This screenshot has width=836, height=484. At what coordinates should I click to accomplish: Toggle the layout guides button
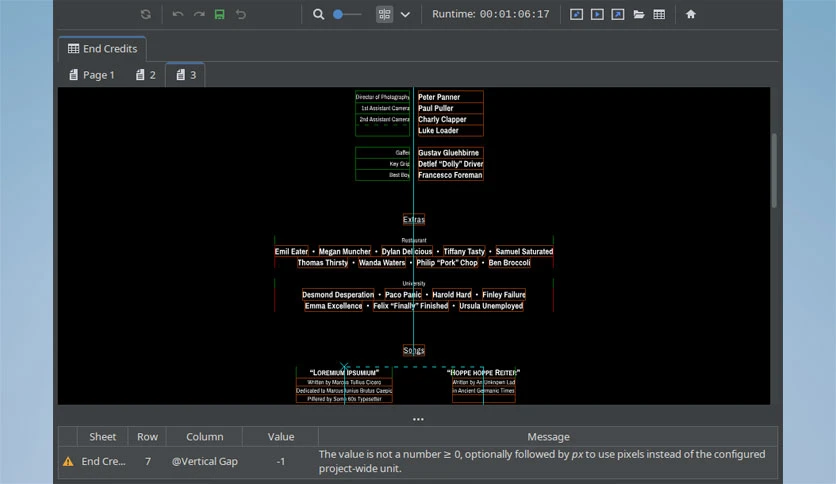(384, 14)
